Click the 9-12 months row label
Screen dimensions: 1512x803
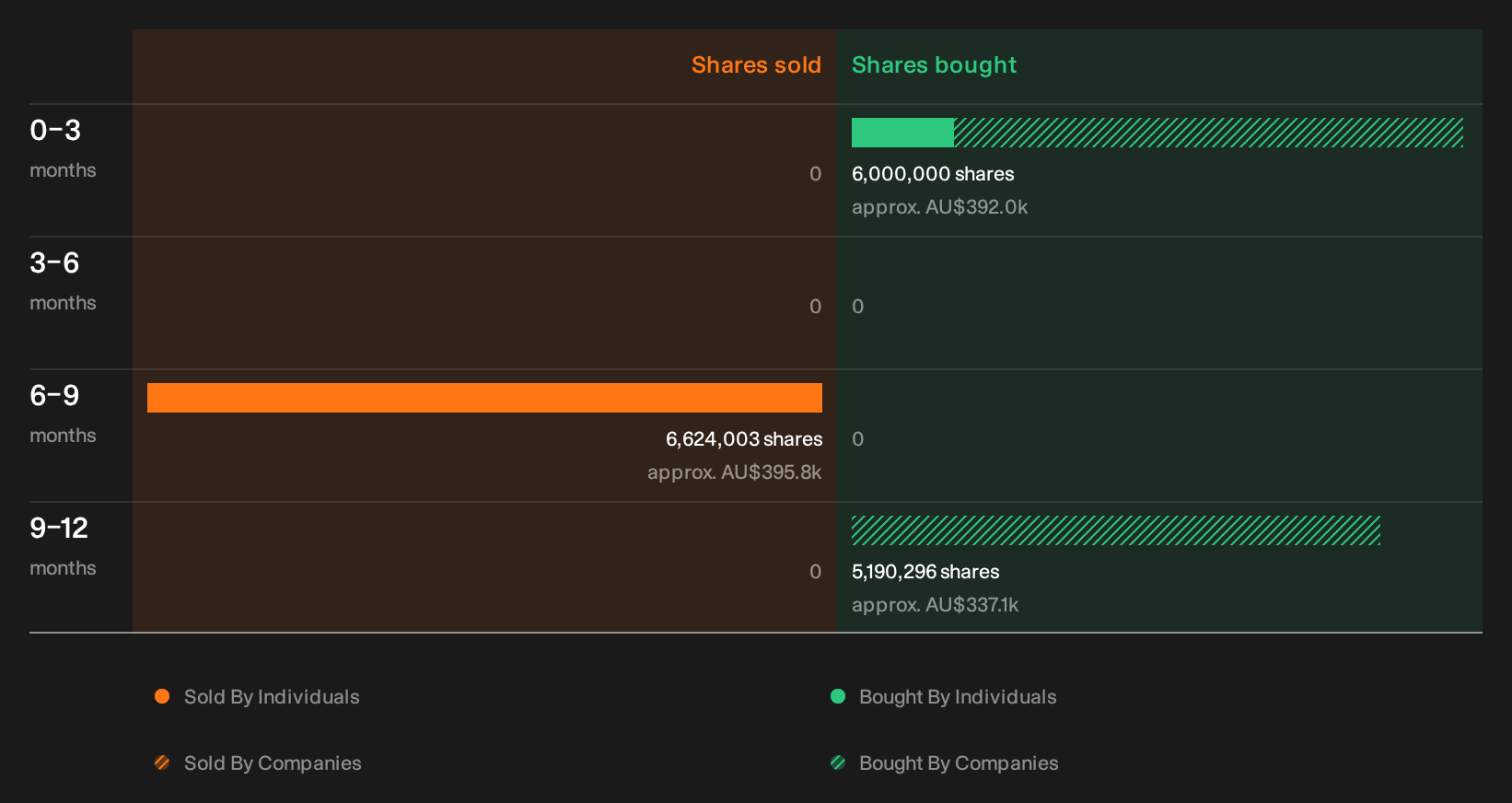pos(63,545)
